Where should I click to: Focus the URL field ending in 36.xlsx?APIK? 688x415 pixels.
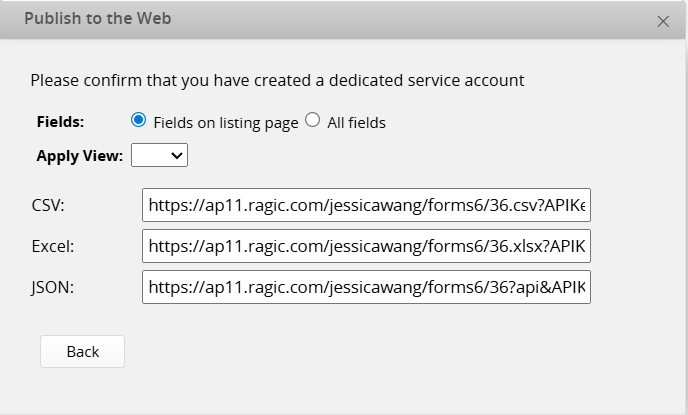(366, 246)
